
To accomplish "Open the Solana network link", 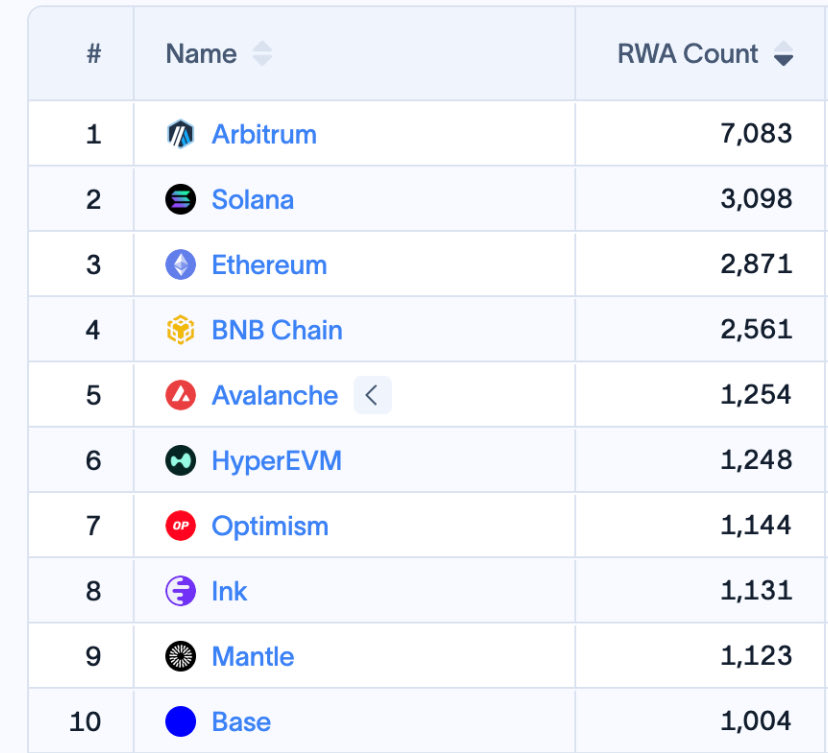I will (252, 200).
